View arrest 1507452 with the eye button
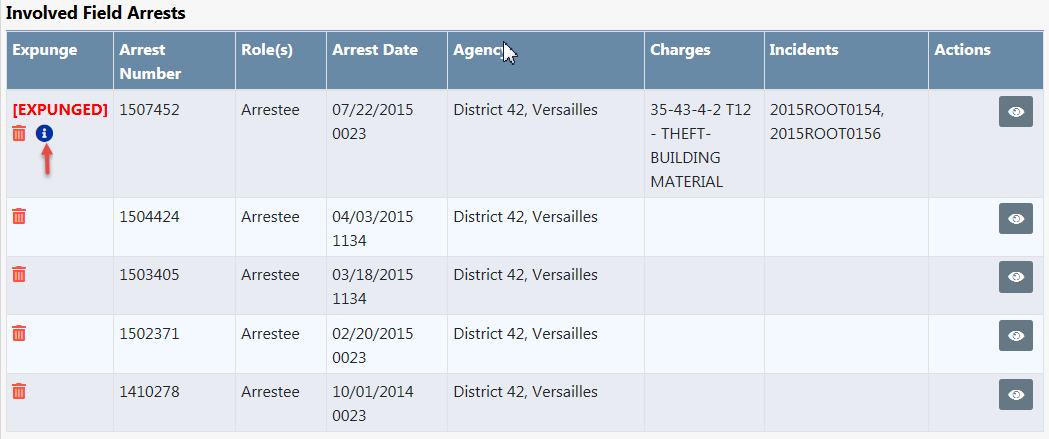This screenshot has height=439, width=1049. click(1015, 112)
